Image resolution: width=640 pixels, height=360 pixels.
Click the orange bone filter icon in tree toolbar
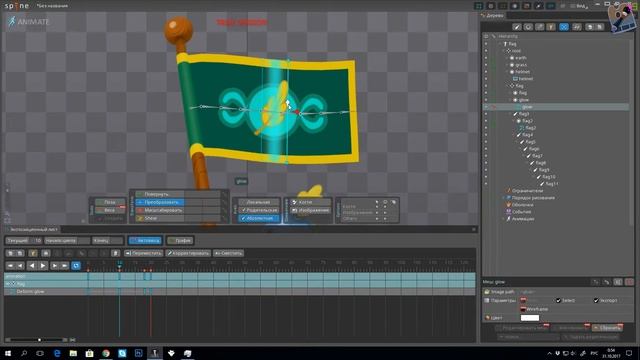(551, 27)
